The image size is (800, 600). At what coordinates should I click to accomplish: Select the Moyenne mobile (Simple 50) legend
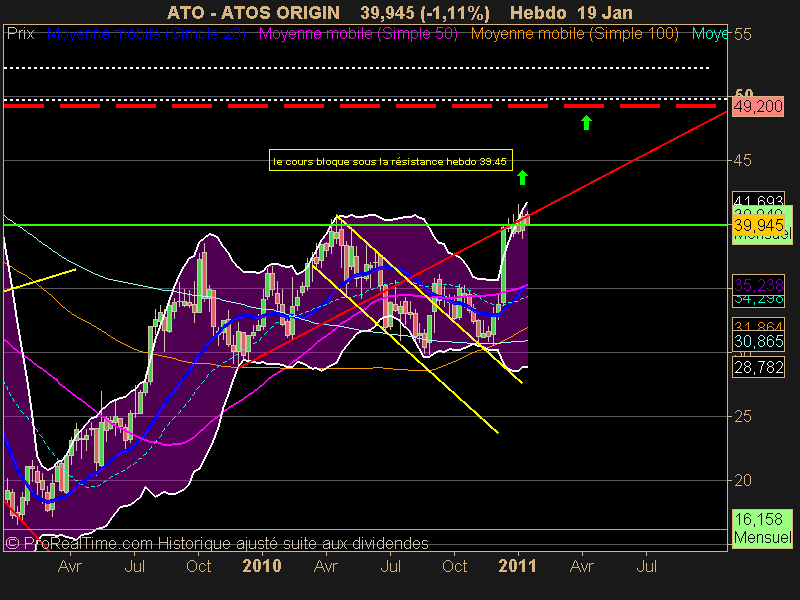tap(358, 34)
